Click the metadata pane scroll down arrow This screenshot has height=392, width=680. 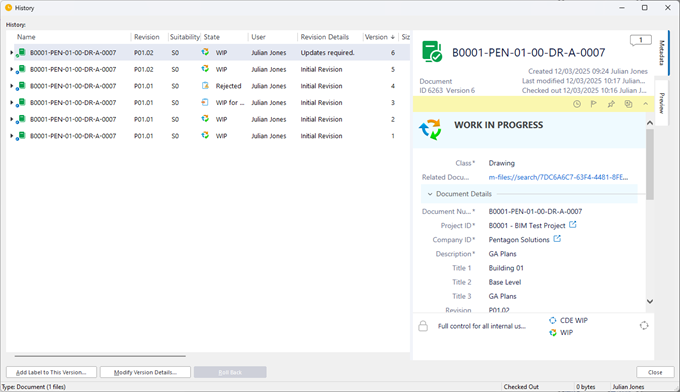click(x=650, y=301)
